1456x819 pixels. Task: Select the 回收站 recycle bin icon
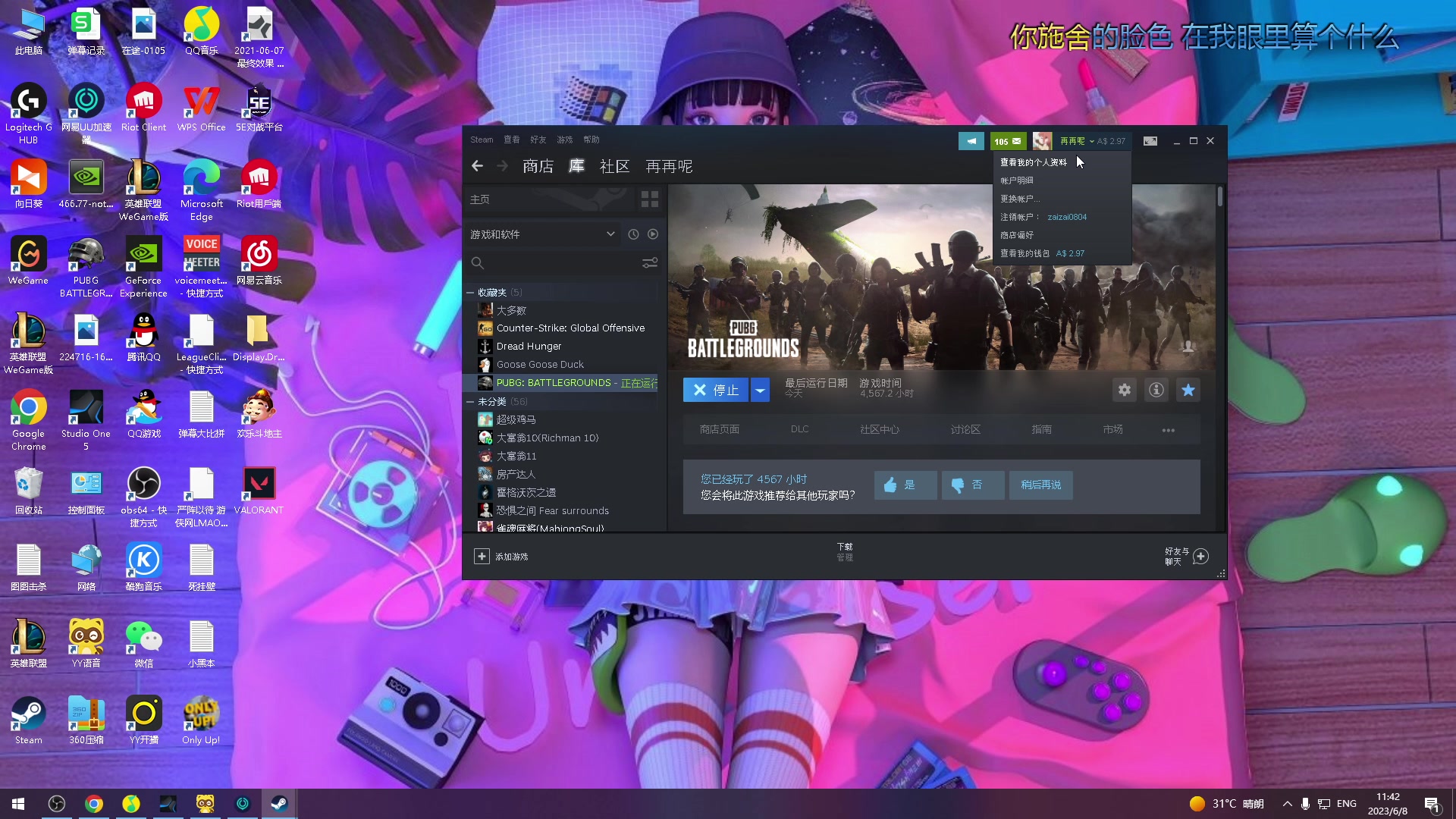[x=29, y=491]
